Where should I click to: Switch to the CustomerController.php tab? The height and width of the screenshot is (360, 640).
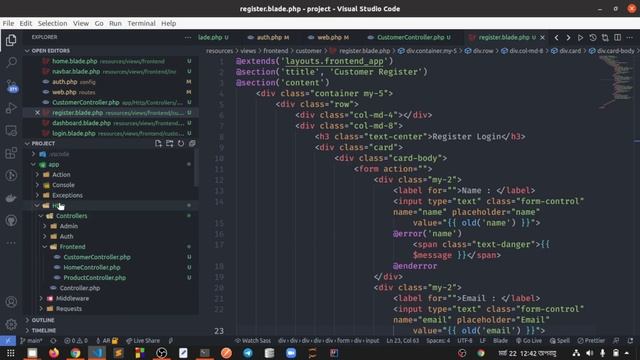410,38
